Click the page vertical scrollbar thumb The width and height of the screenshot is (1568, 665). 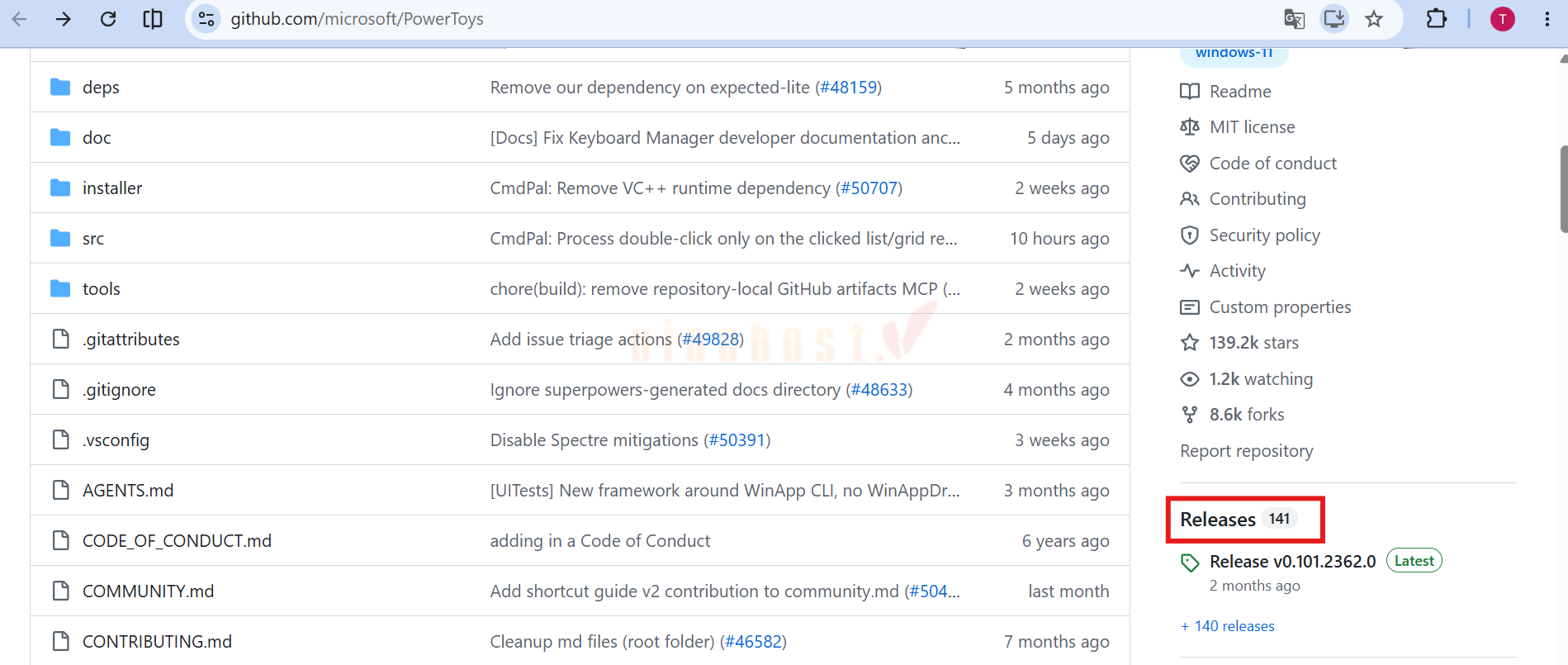[1563, 189]
